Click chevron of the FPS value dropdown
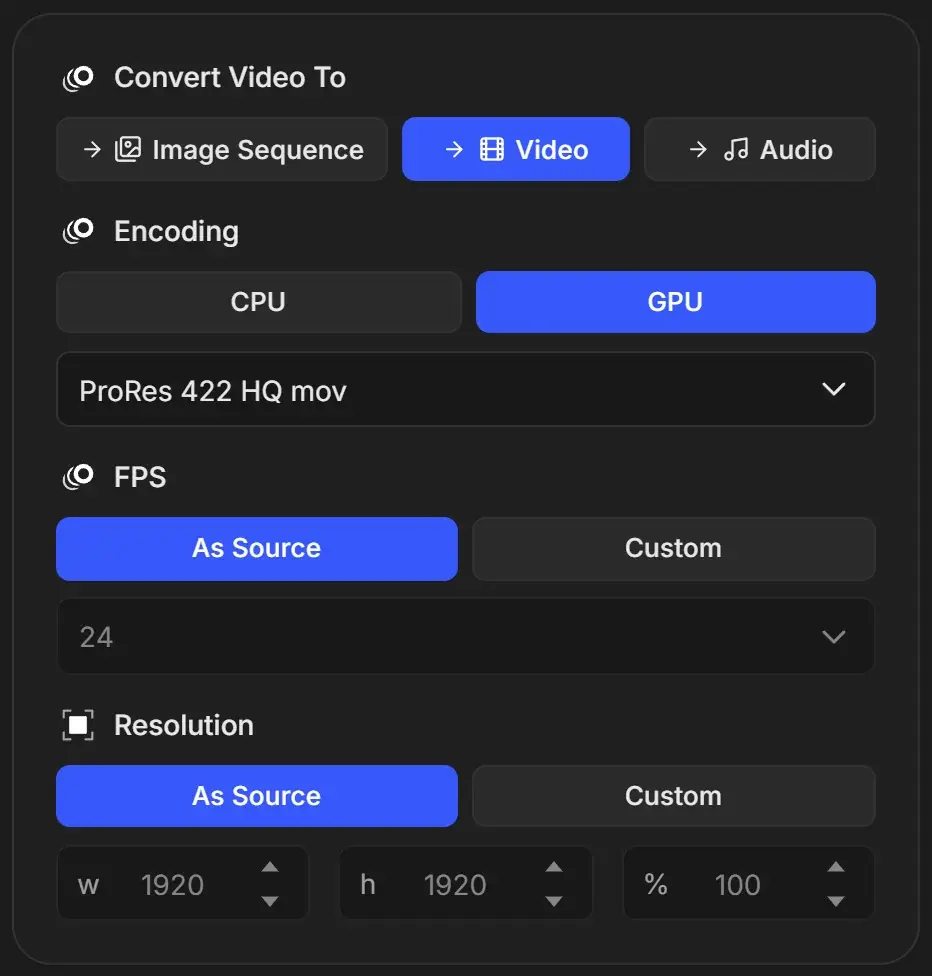Screen dimensions: 932x976 click(834, 637)
